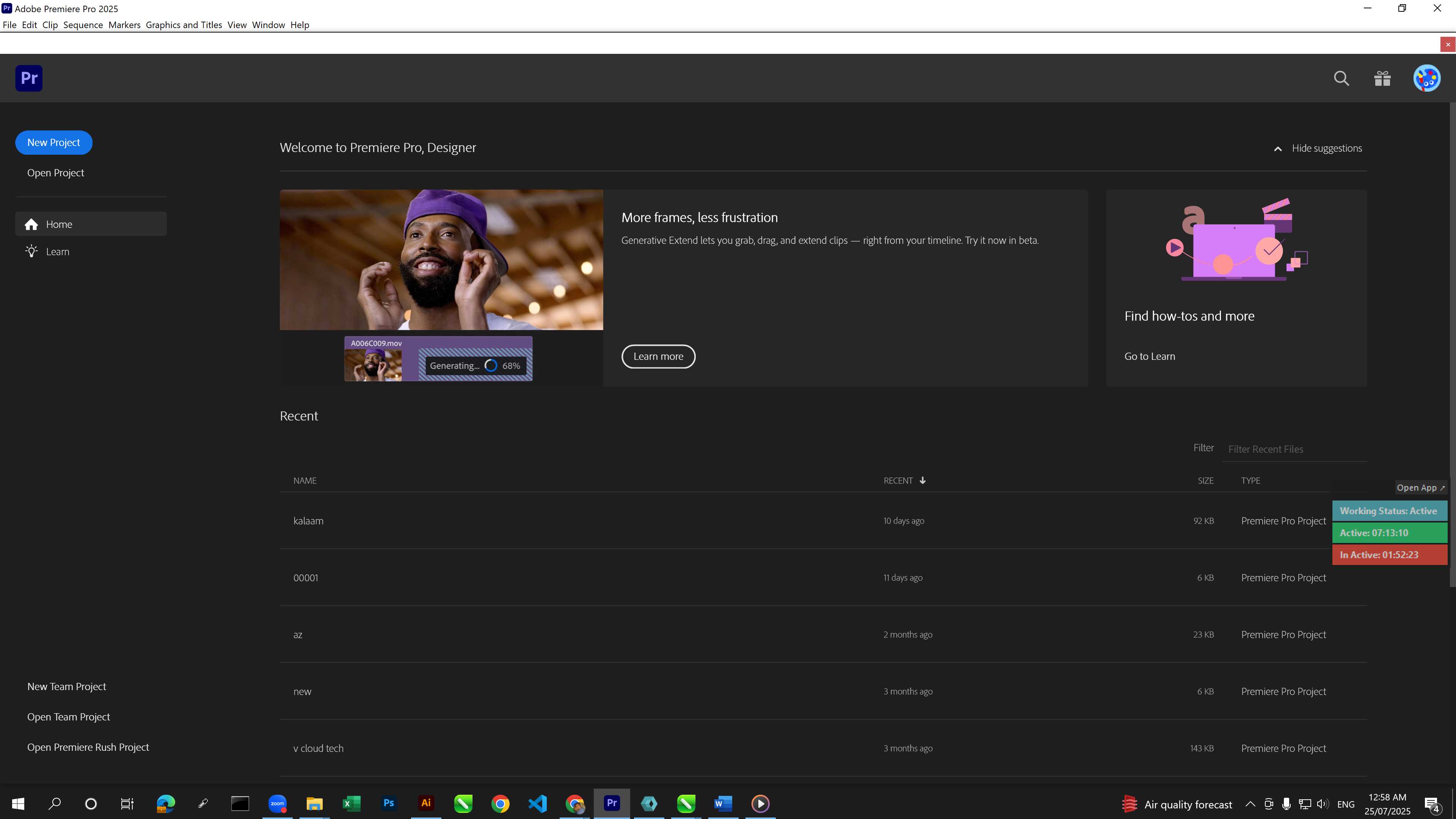Screen dimensions: 1456x819
Task: Click Air quality forecast widget
Action: tap(1177, 804)
